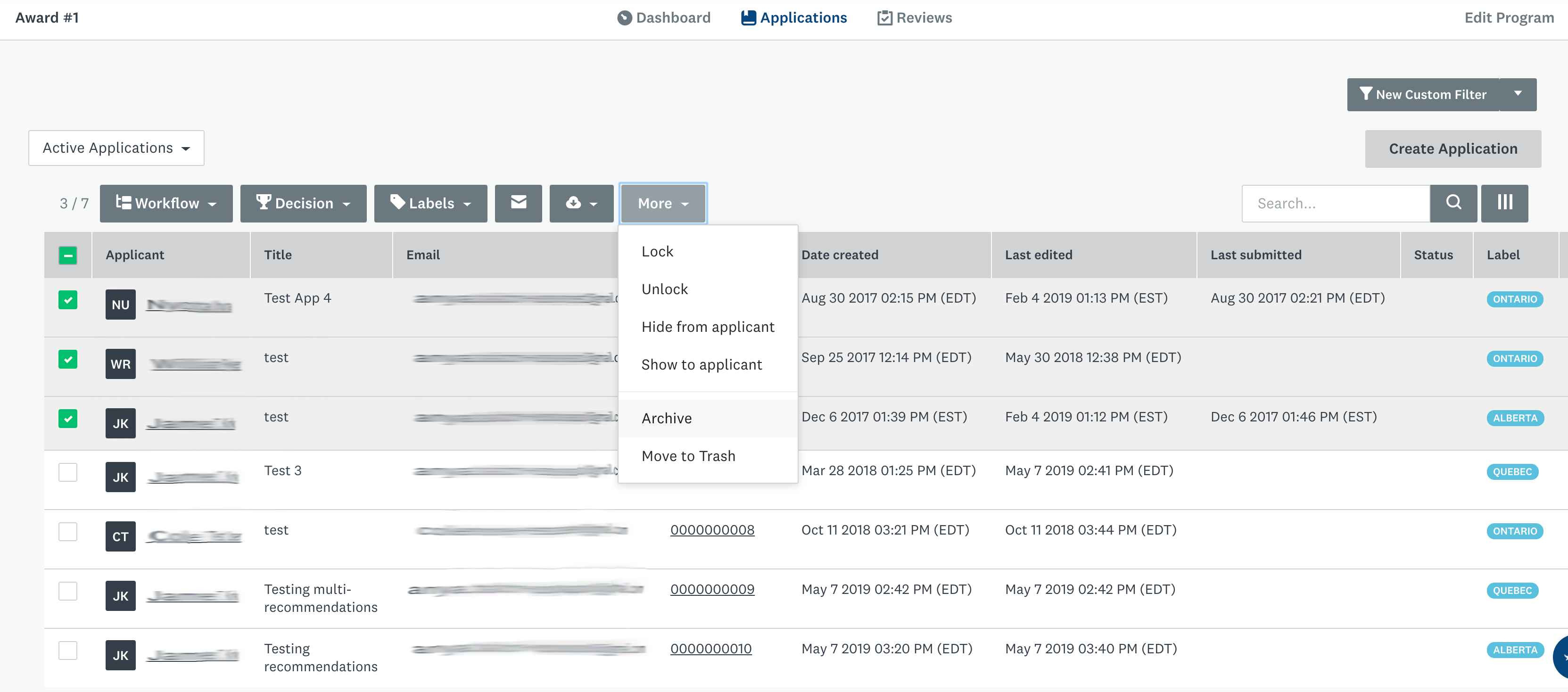Choose Show to applicant

coord(708,364)
